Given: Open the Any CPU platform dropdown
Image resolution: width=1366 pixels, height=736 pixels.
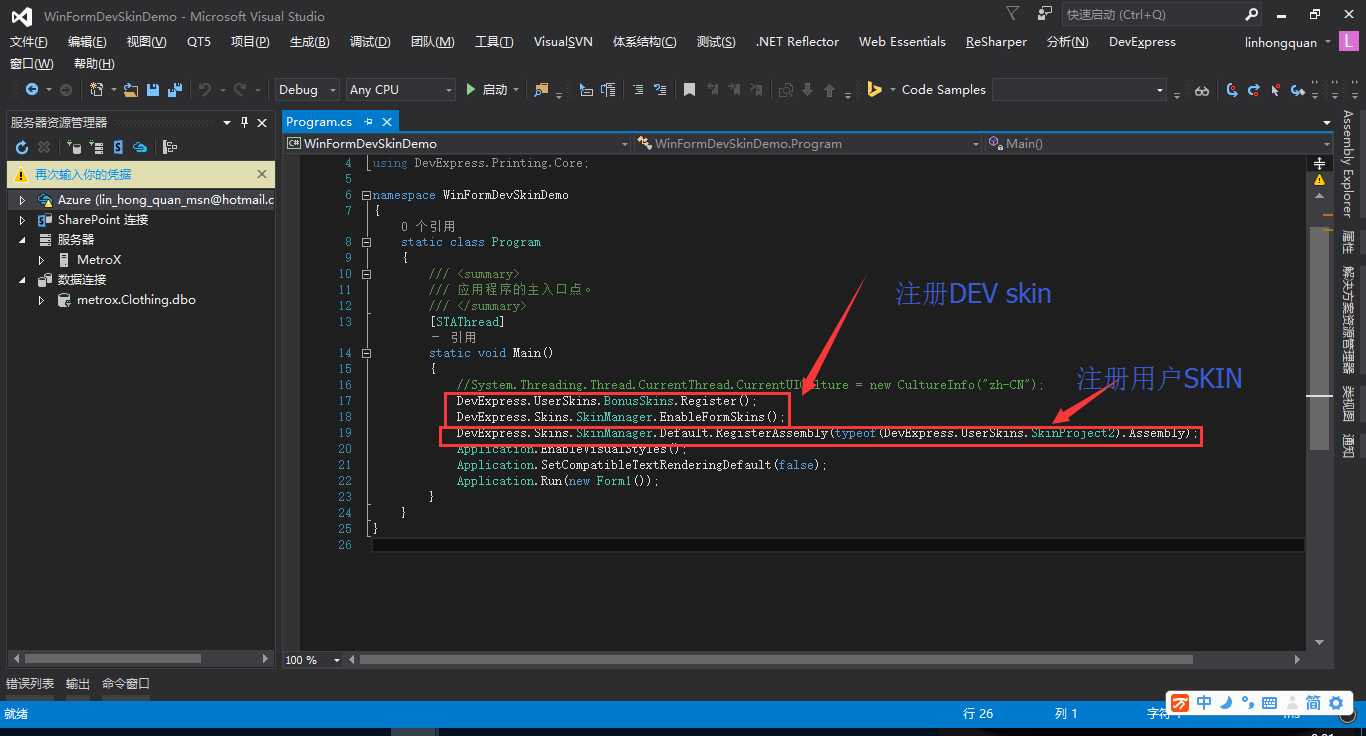Looking at the screenshot, I should (400, 90).
